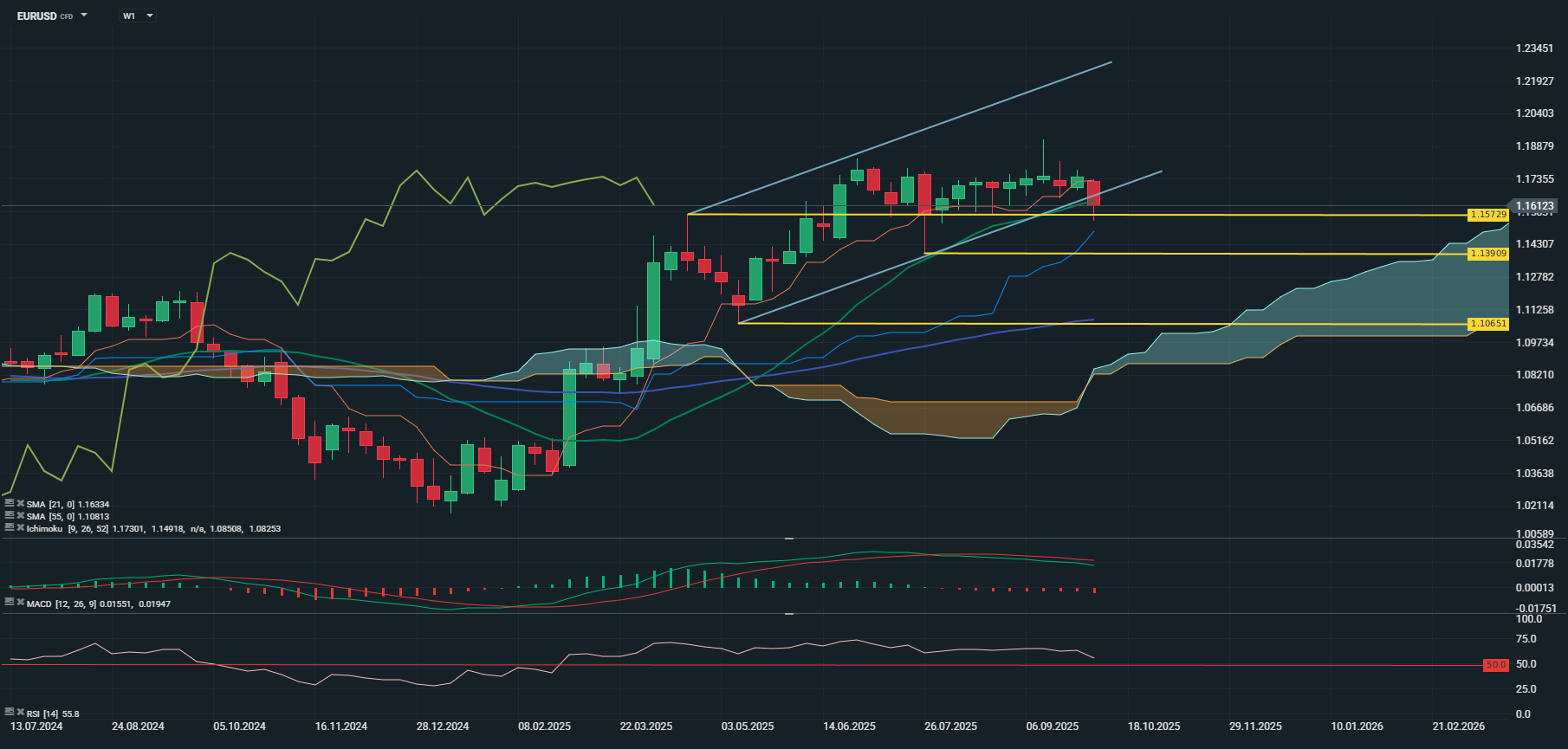The image size is (1568, 749).
Task: Select the 1.15729 horizontal line price label
Action: (x=1488, y=215)
